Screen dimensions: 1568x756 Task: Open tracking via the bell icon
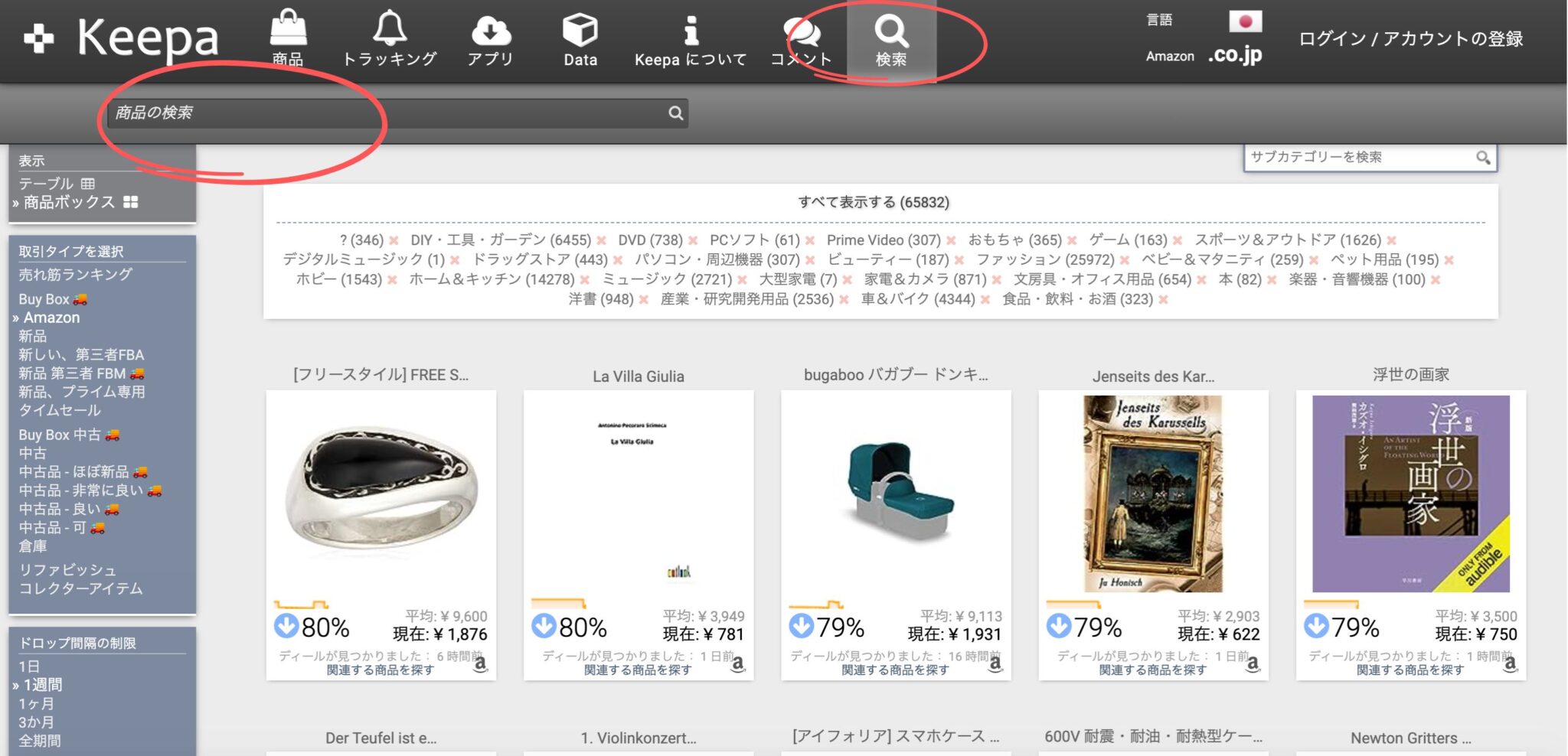[390, 29]
